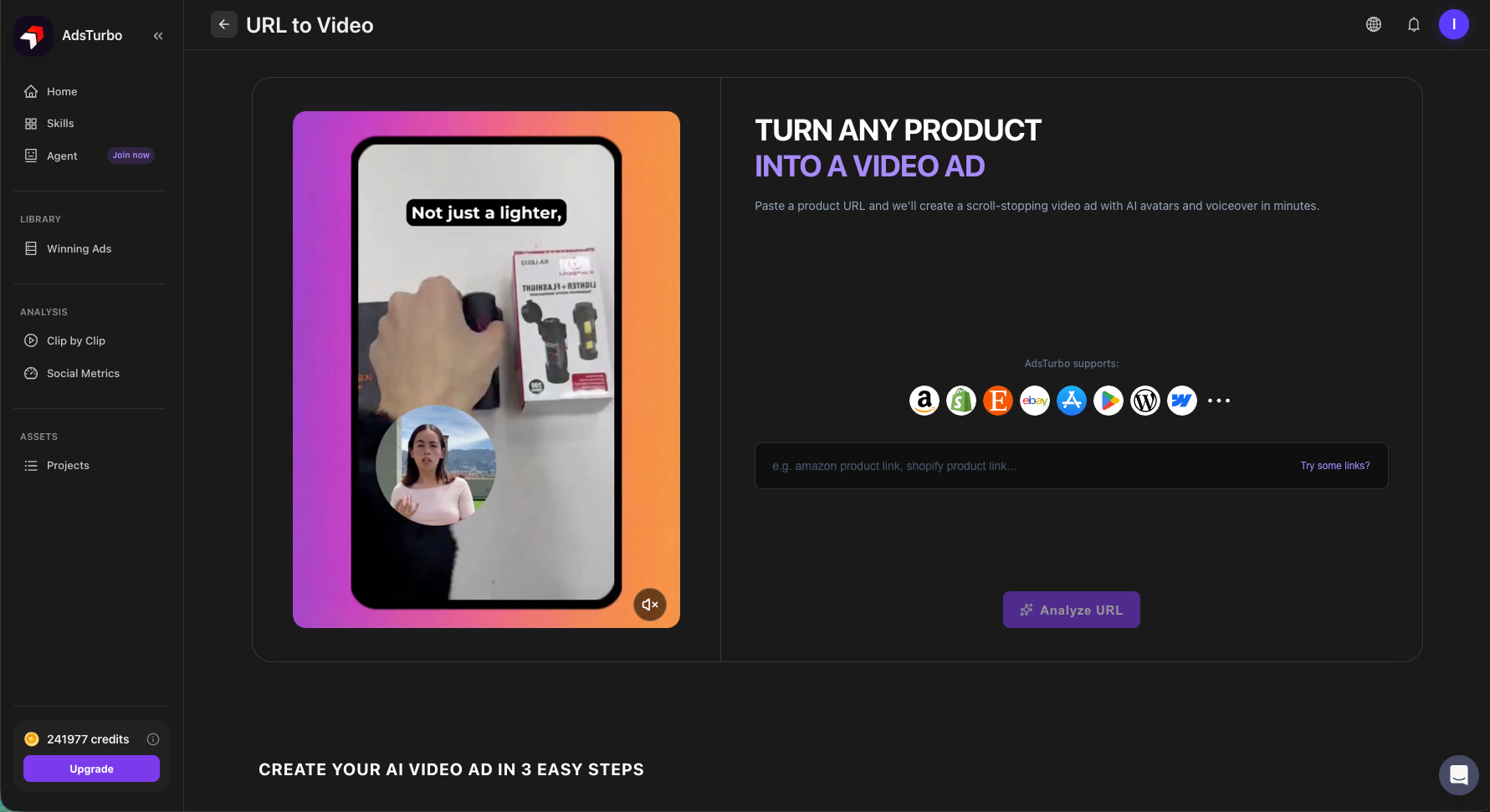Image resolution: width=1490 pixels, height=812 pixels.
Task: Open credits info tooltip icon
Action: pyautogui.click(x=153, y=738)
